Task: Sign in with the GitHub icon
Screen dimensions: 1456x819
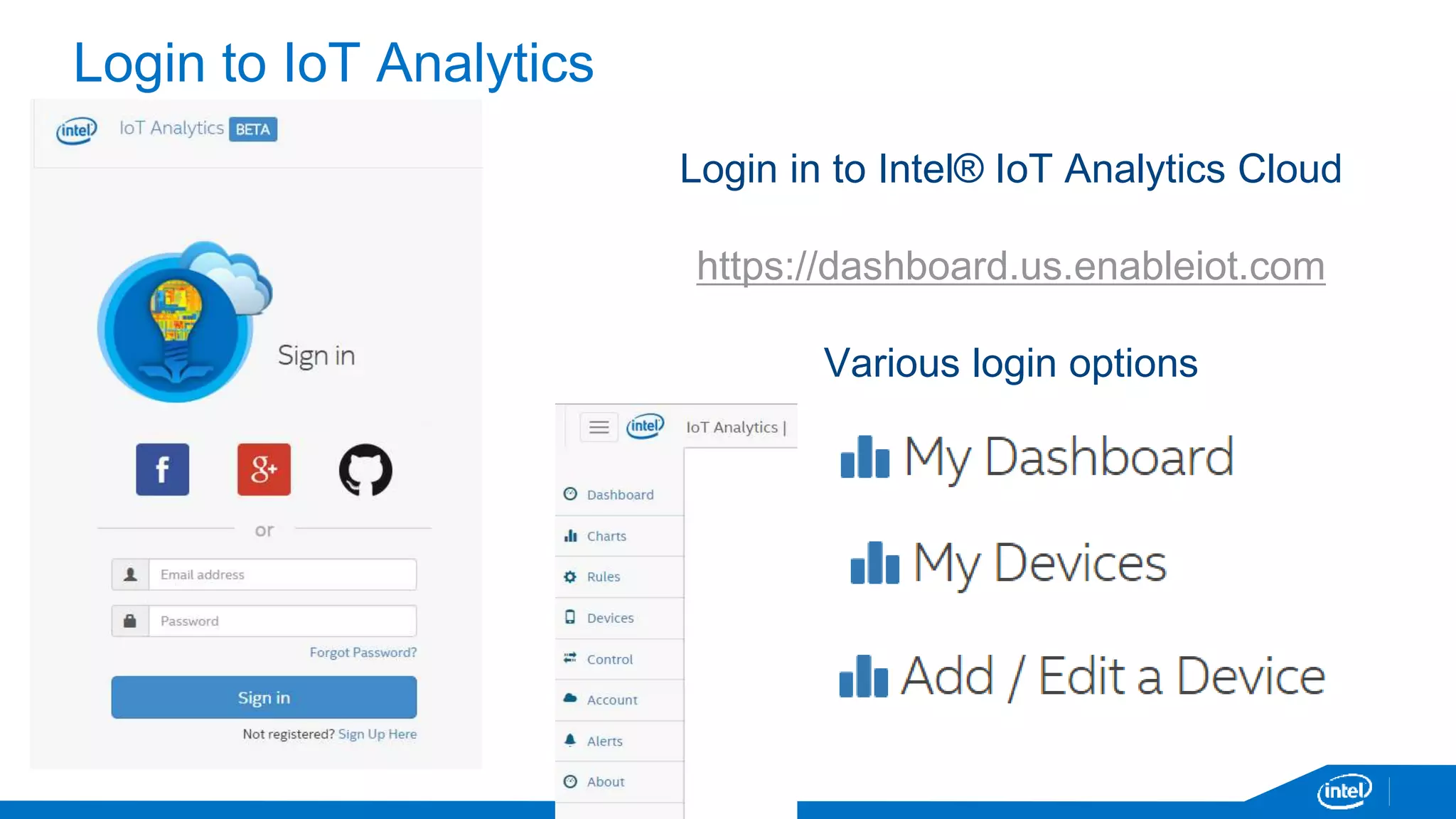Action: pos(365,470)
